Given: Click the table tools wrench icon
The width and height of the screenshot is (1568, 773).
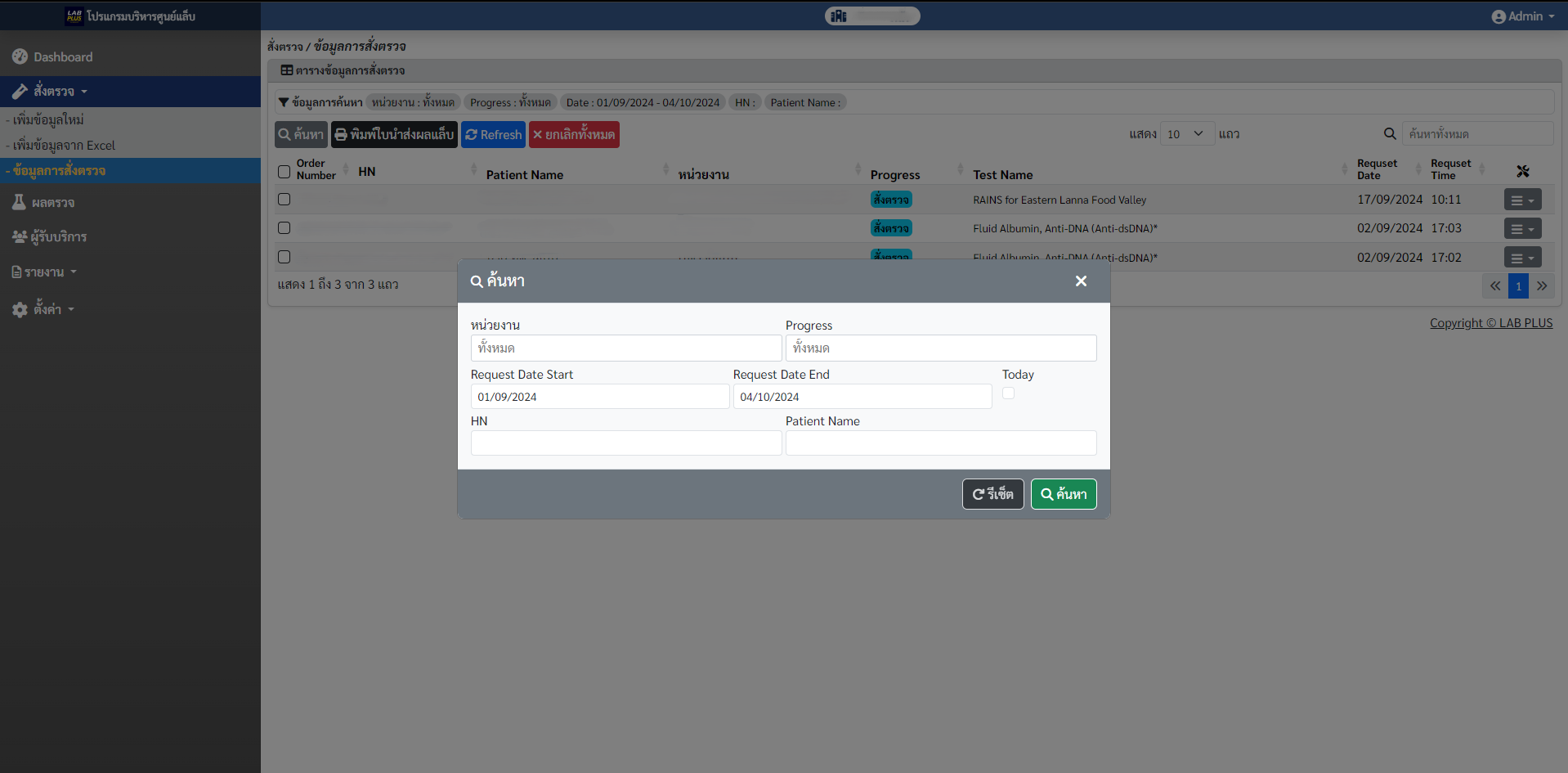Looking at the screenshot, I should (1522, 172).
